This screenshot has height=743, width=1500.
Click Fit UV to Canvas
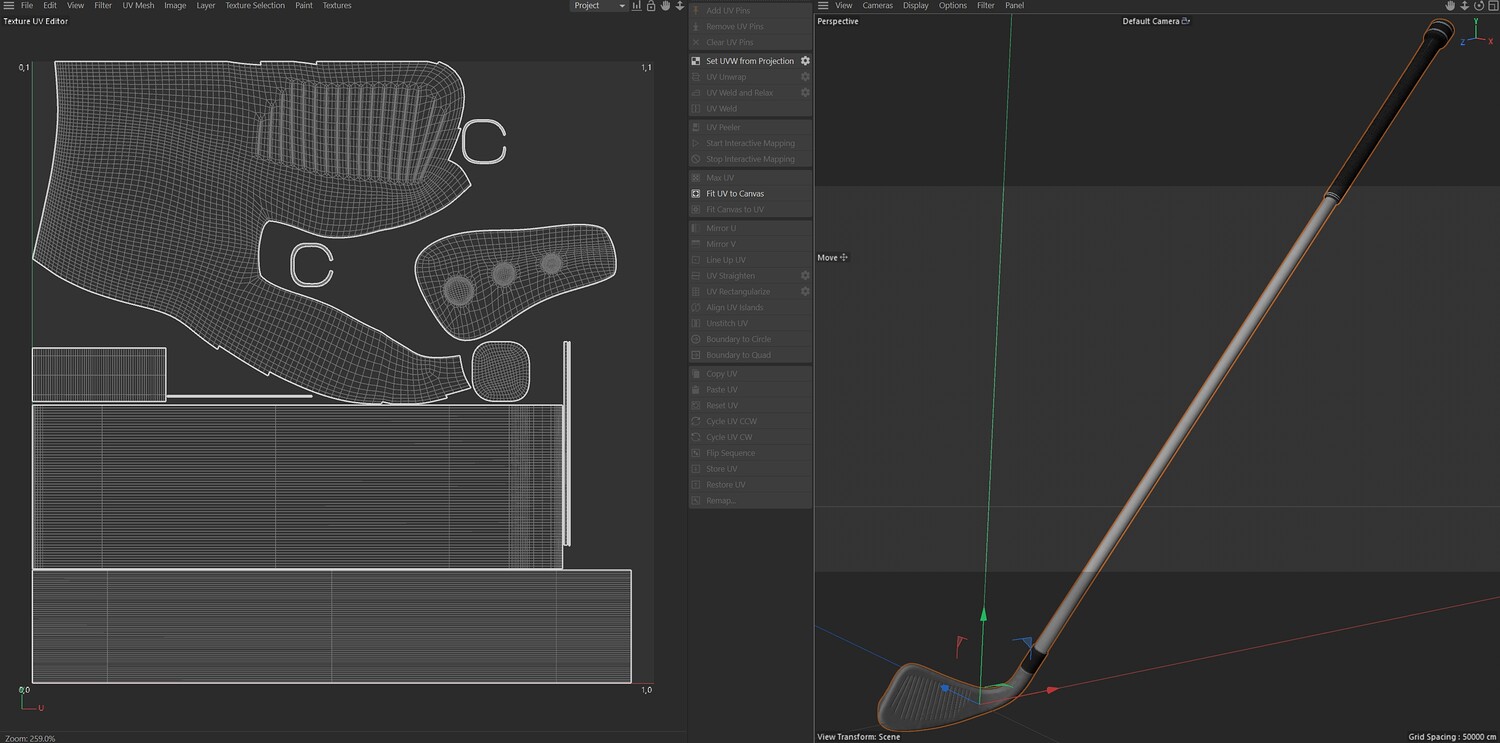tap(734, 193)
